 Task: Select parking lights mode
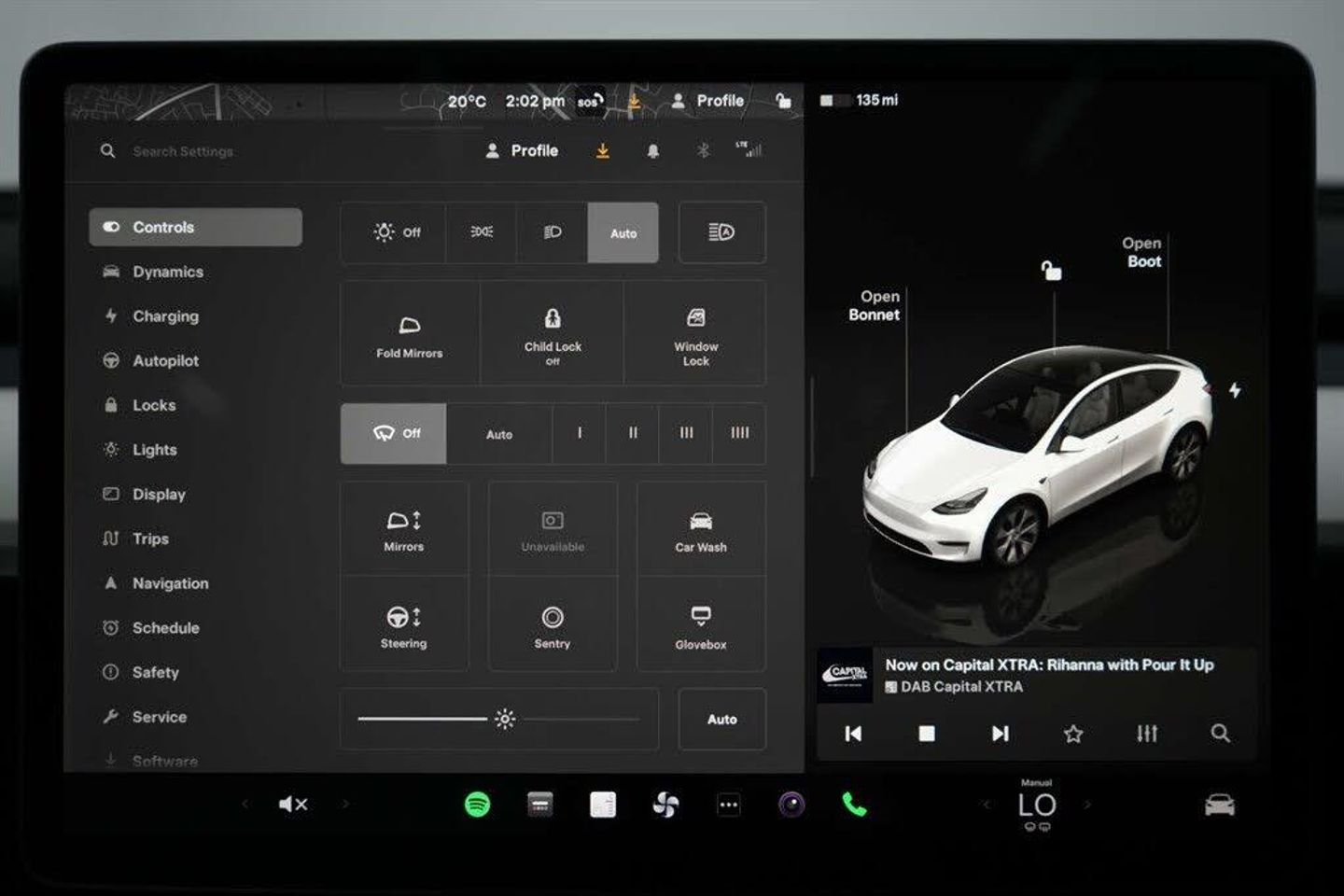(x=482, y=232)
